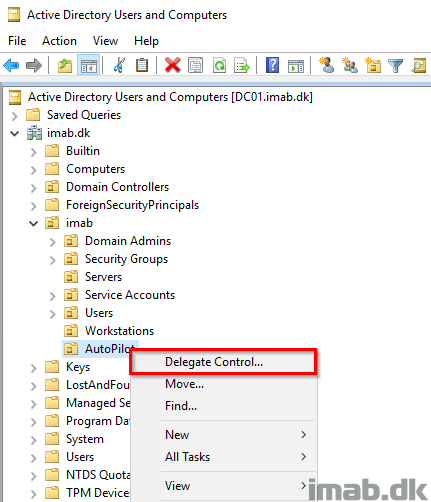Select the Saved Queries tree item
Screen dimensions: 431x502
[x=84, y=115]
